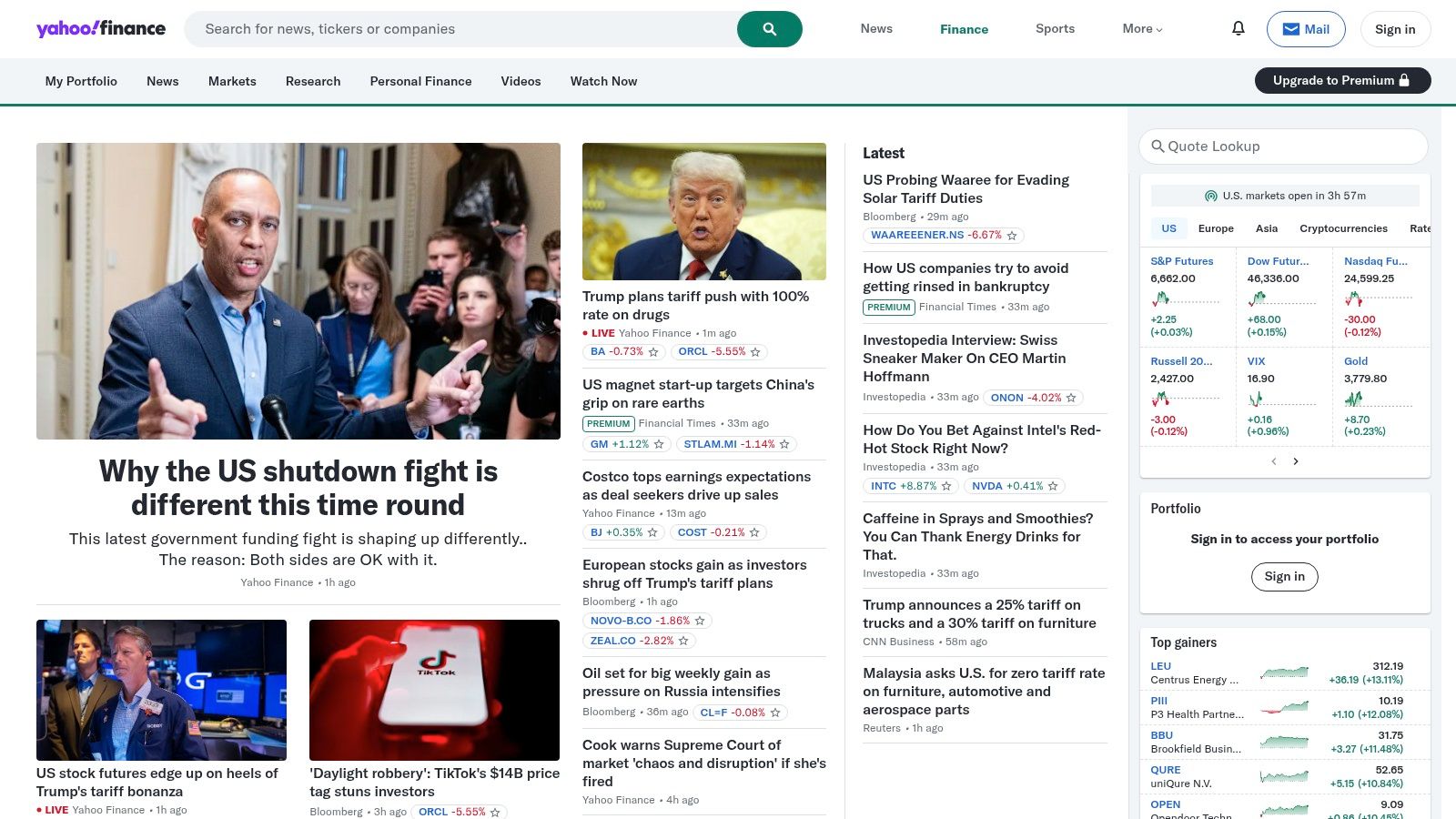Star the NVDA ticker chip
1456x819 pixels.
pyautogui.click(x=1053, y=487)
